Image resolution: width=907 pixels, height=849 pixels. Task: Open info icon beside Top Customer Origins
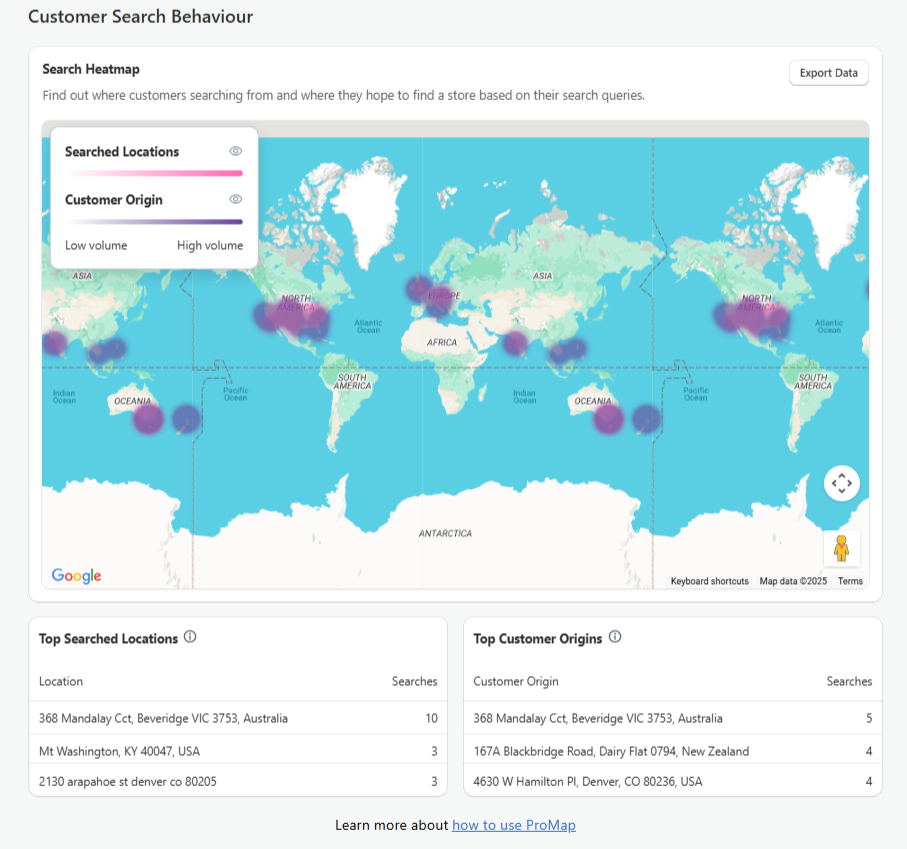(x=615, y=637)
